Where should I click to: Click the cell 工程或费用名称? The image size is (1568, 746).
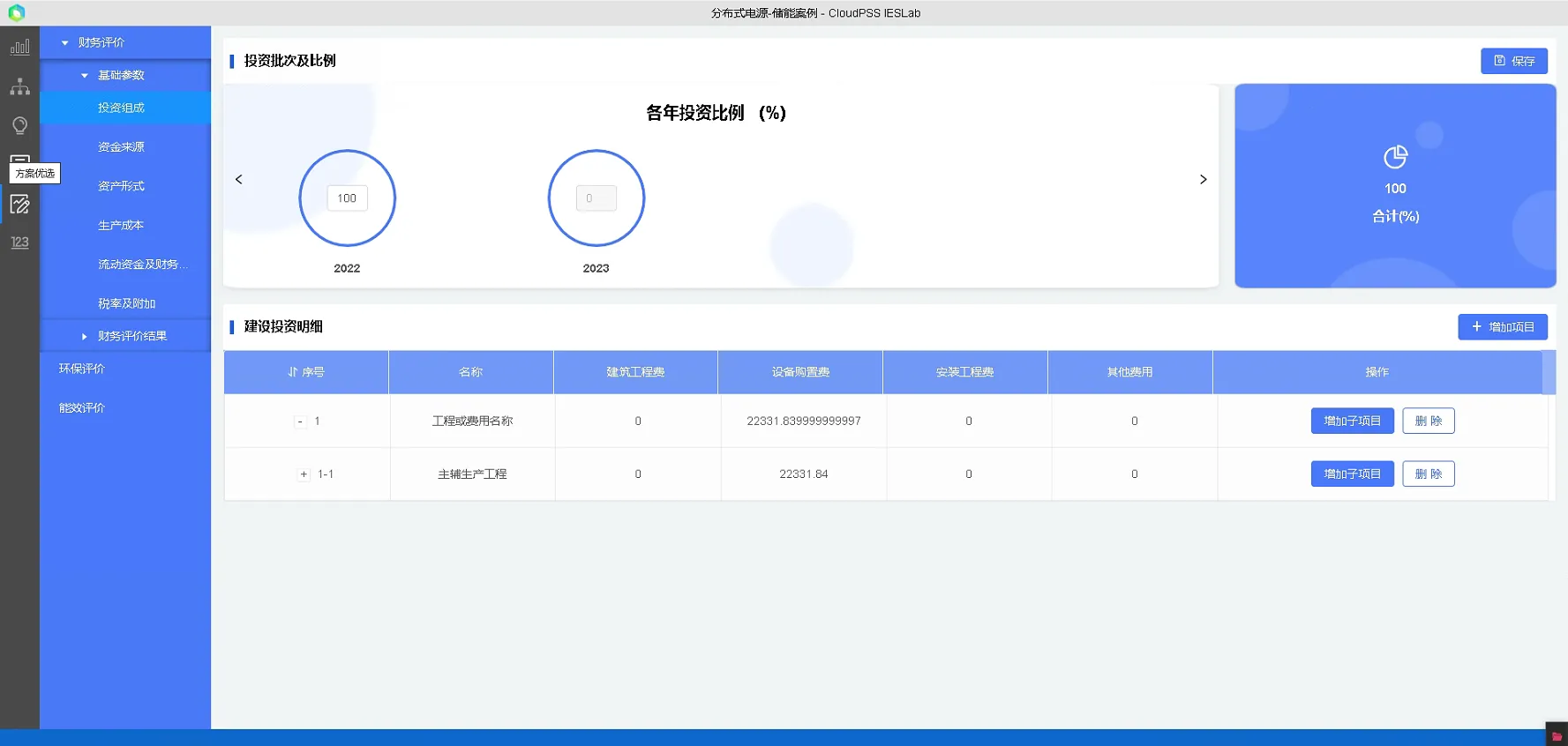point(472,421)
